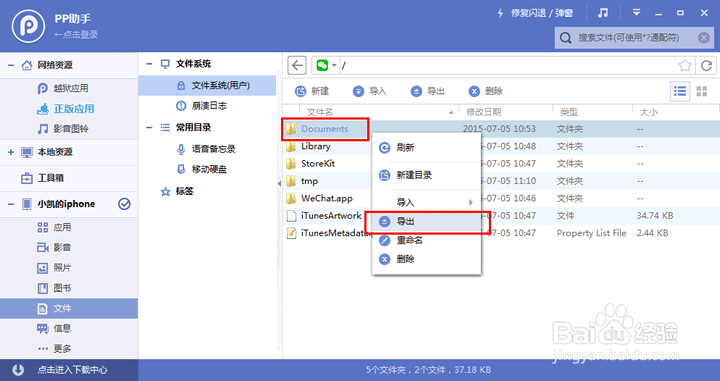Open 移动硬盘 mobile disk
This screenshot has height=381, width=720.
201,169
